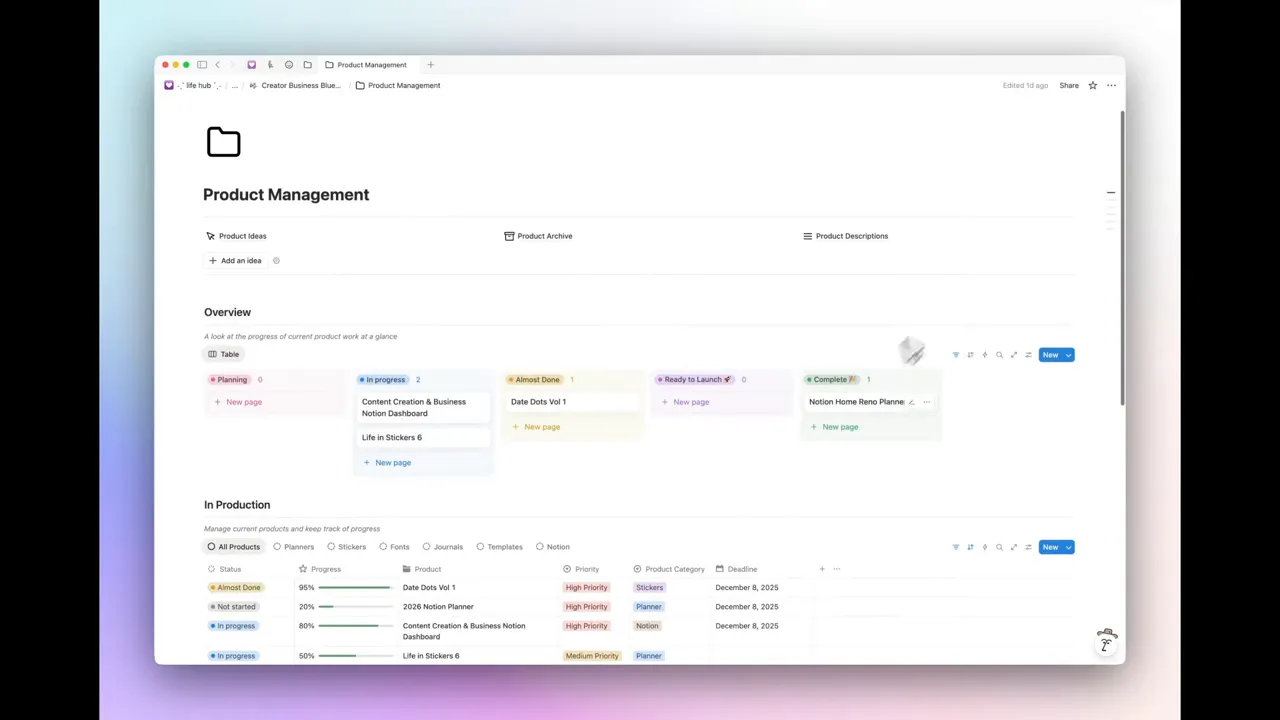Select the Planners filter

(x=293, y=547)
